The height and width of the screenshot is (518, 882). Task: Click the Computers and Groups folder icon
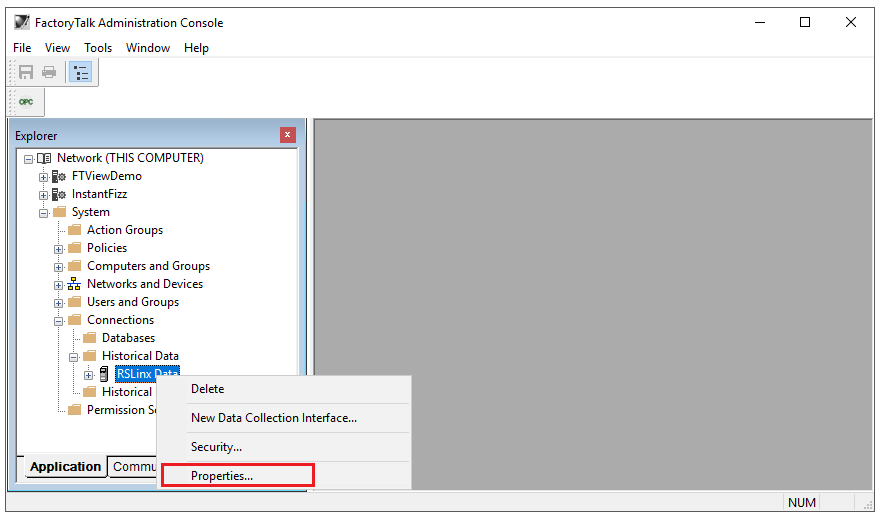74,265
